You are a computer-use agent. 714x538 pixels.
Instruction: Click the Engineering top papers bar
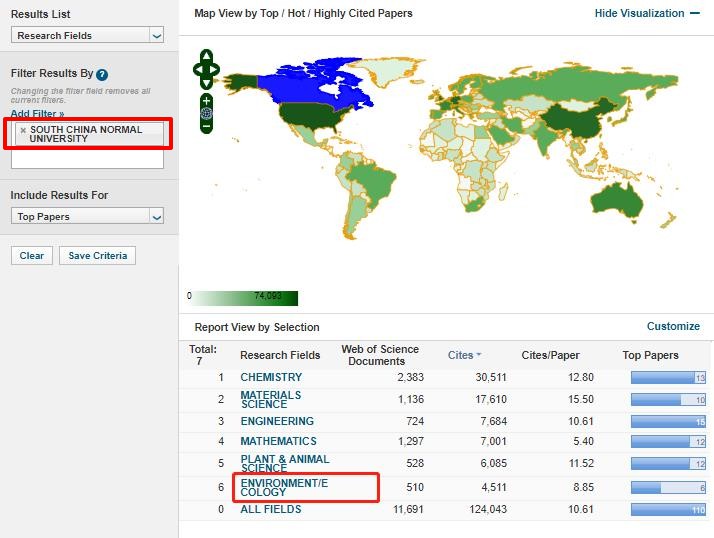pos(668,421)
